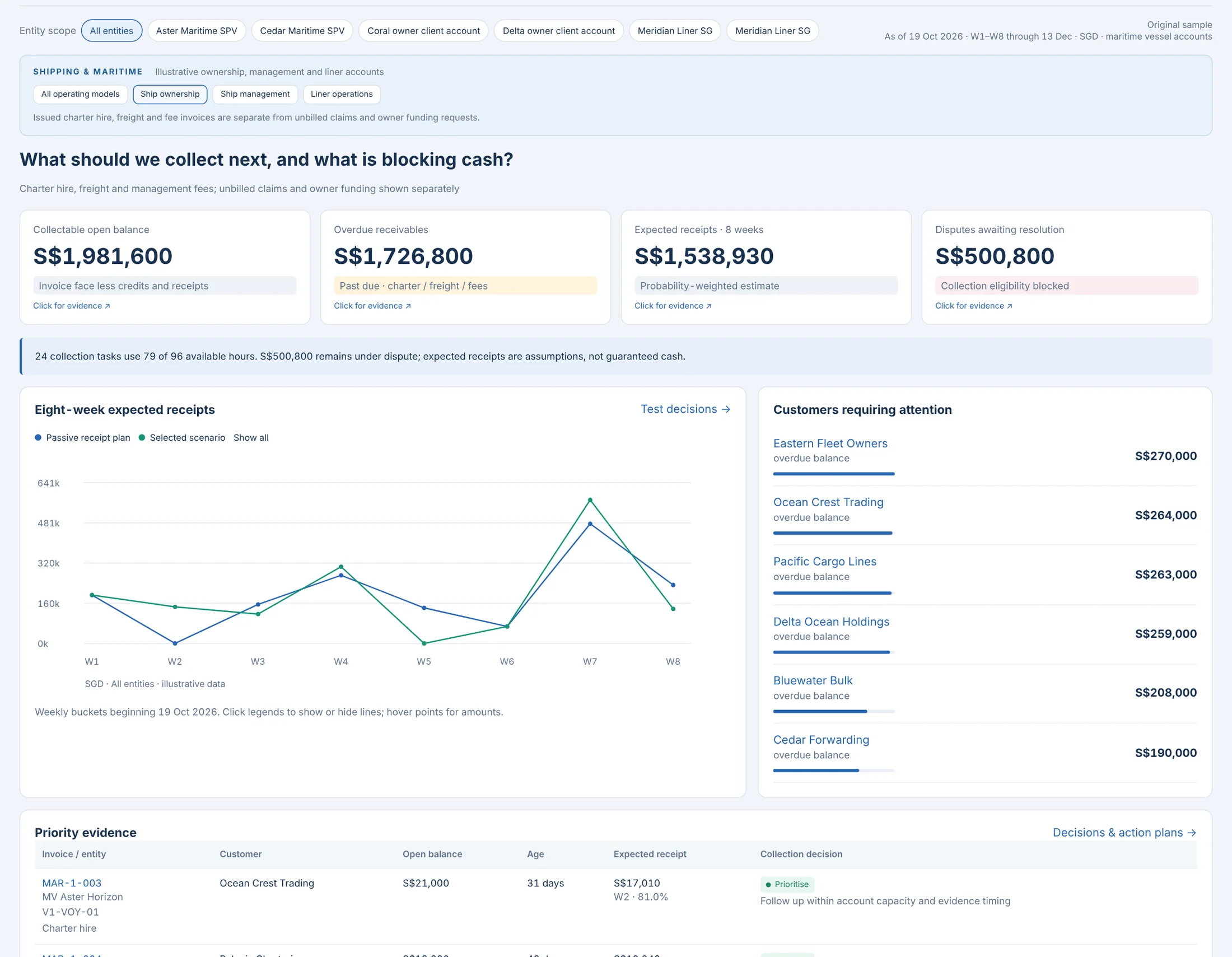Viewport: 1232px width, 957px height.
Task: Open evidence for Expected receipts 8 weeks
Action: 673,306
